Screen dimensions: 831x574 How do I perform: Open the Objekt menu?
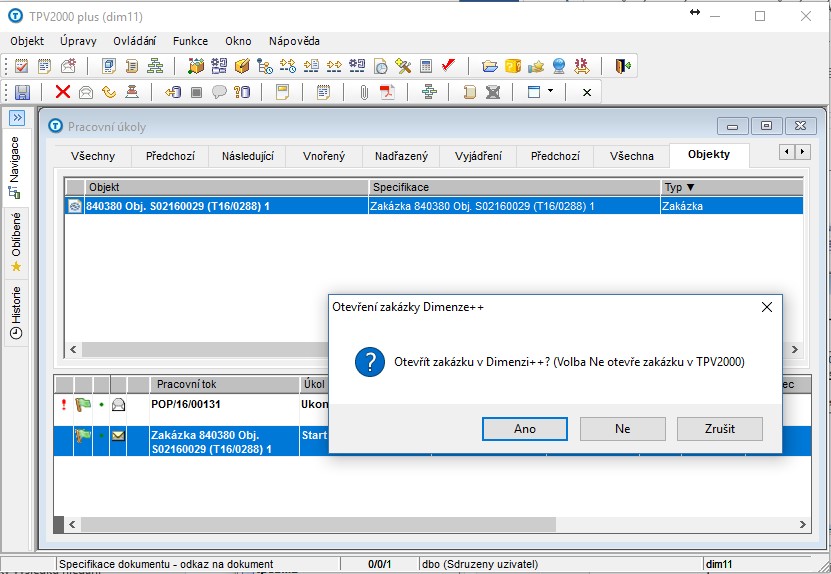27,41
